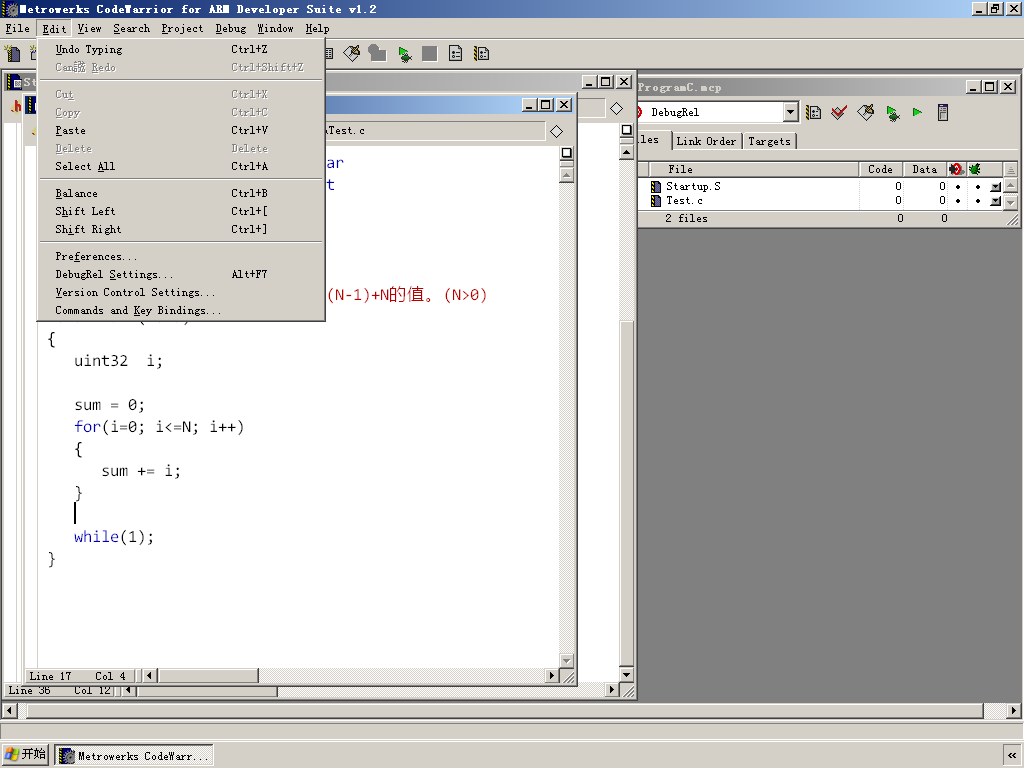The width and height of the screenshot is (1024, 768).
Task: Click the Make (build) icon in main toolbar
Action: 352,54
